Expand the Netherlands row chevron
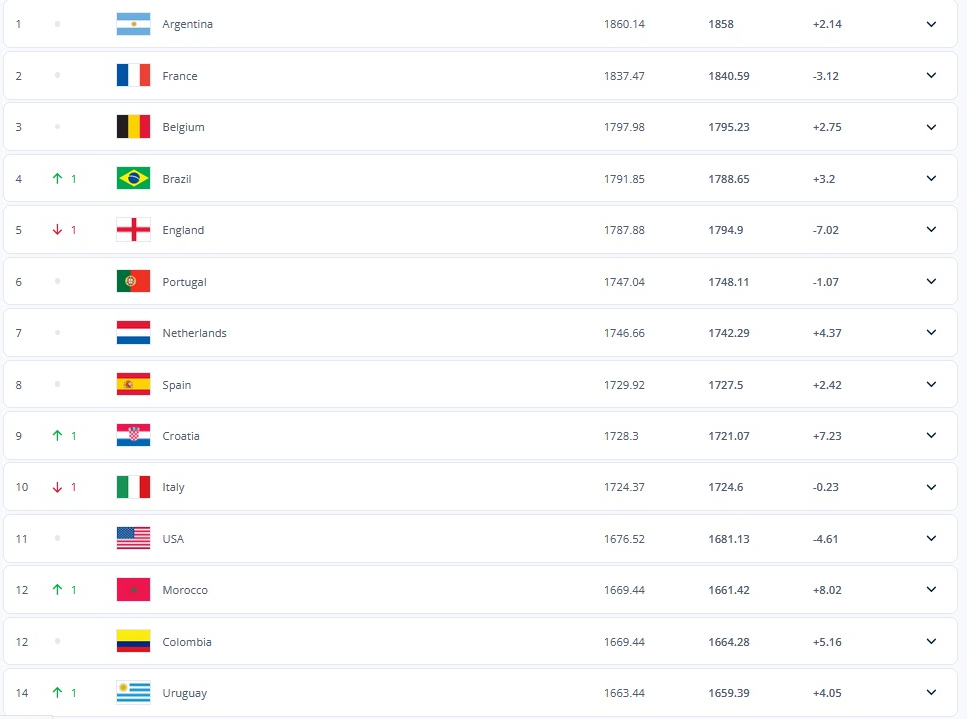The image size is (967, 719). (931, 333)
